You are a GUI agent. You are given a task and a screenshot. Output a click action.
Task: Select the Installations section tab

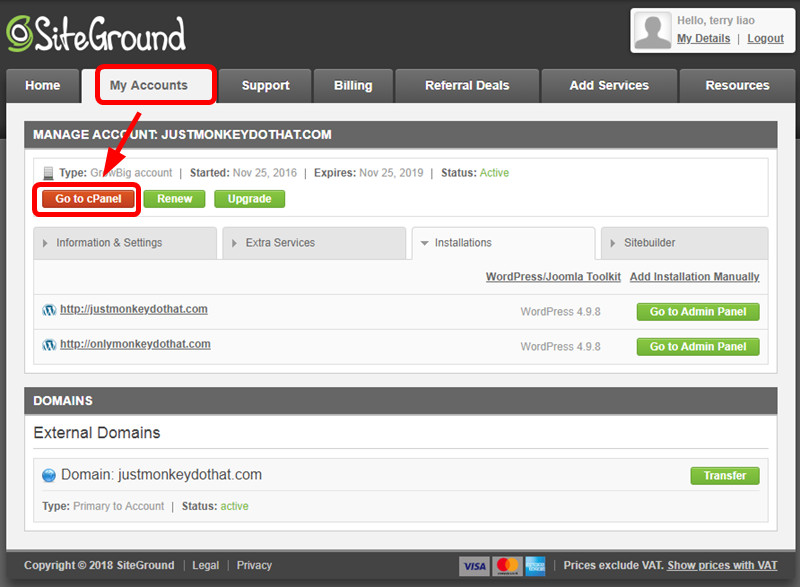tap(504, 243)
